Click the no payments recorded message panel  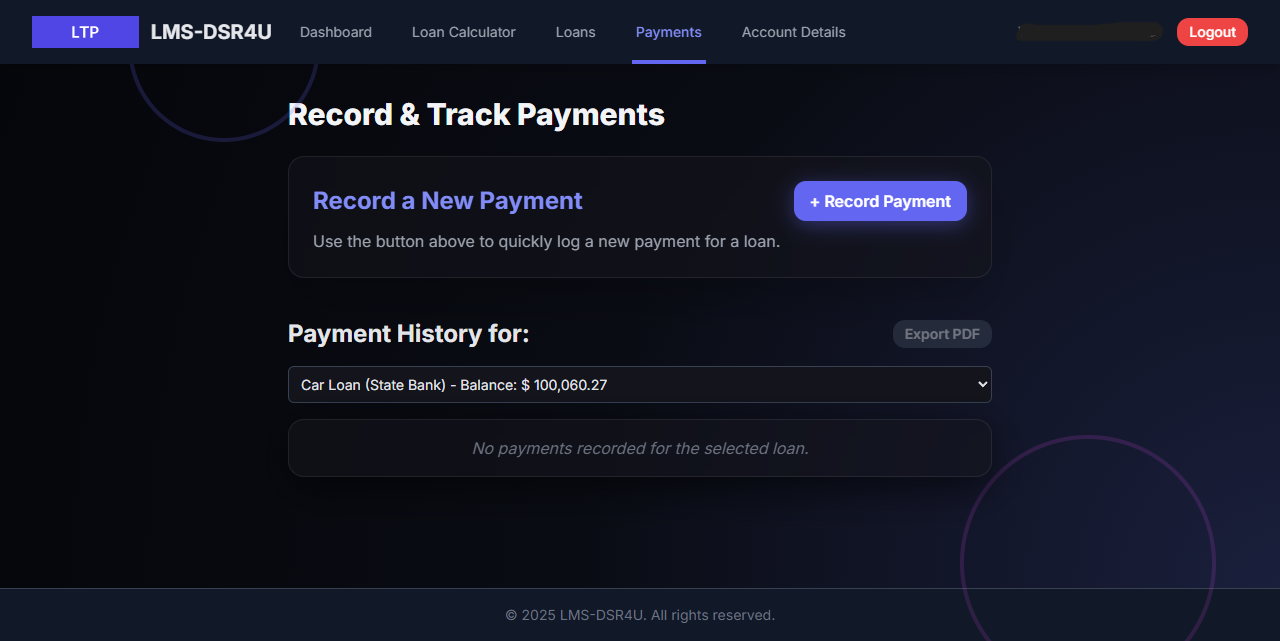(639, 448)
